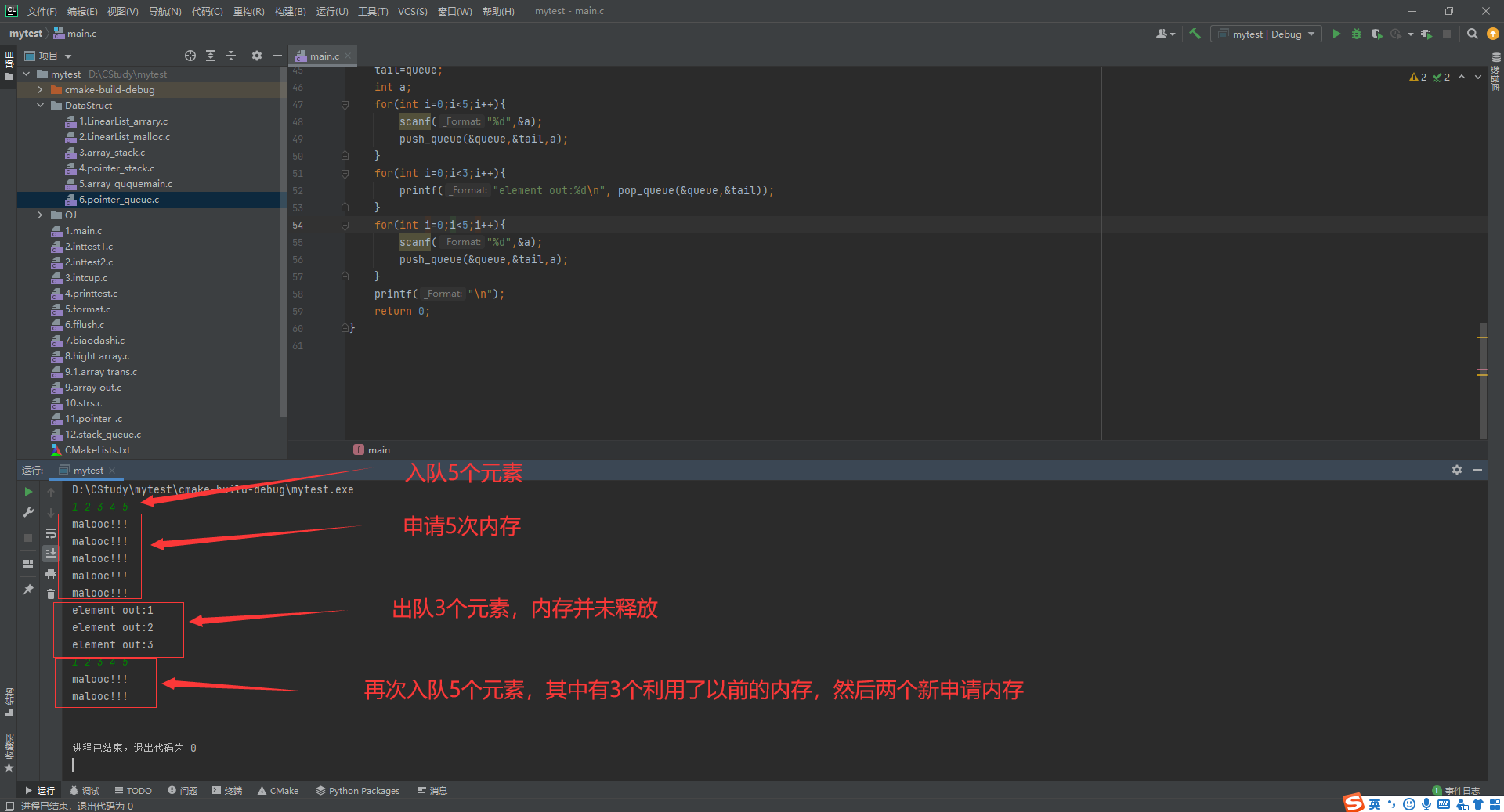Open the VCS(S) menu
This screenshot has height=812, width=1504.
pos(412,11)
